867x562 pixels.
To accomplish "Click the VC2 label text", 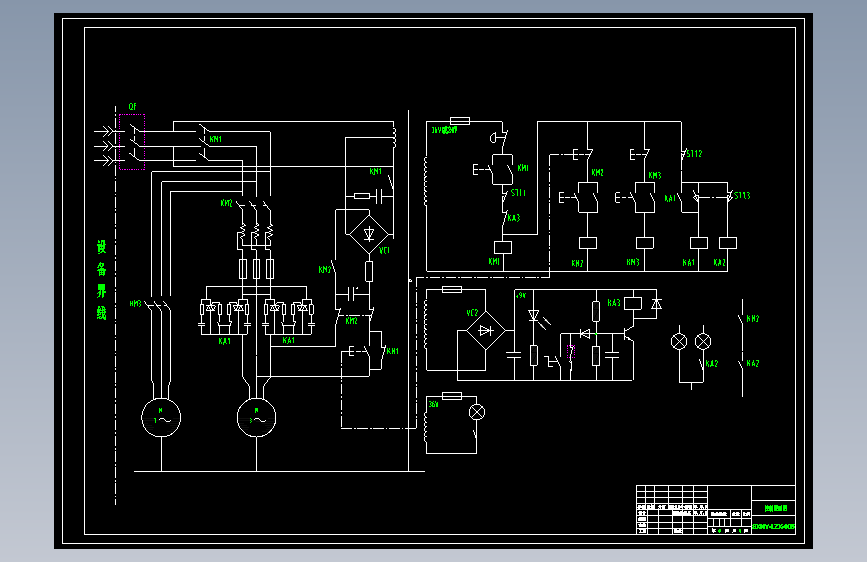I will tap(472, 313).
